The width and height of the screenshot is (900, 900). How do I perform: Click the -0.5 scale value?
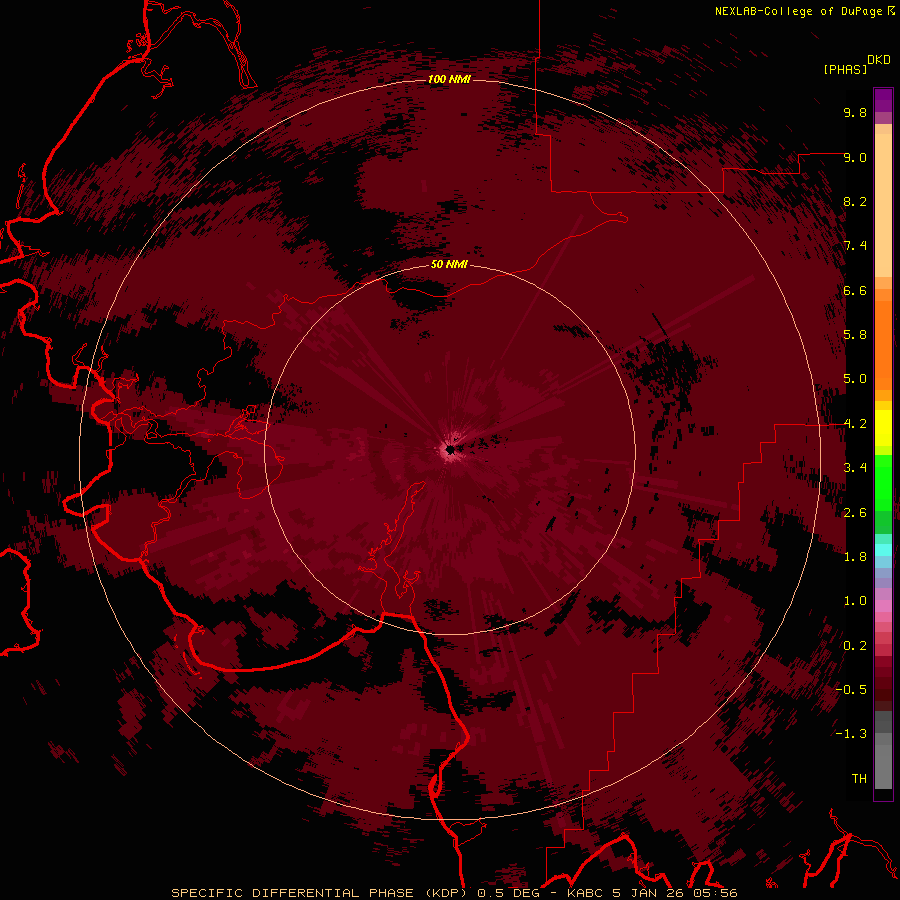point(851,690)
